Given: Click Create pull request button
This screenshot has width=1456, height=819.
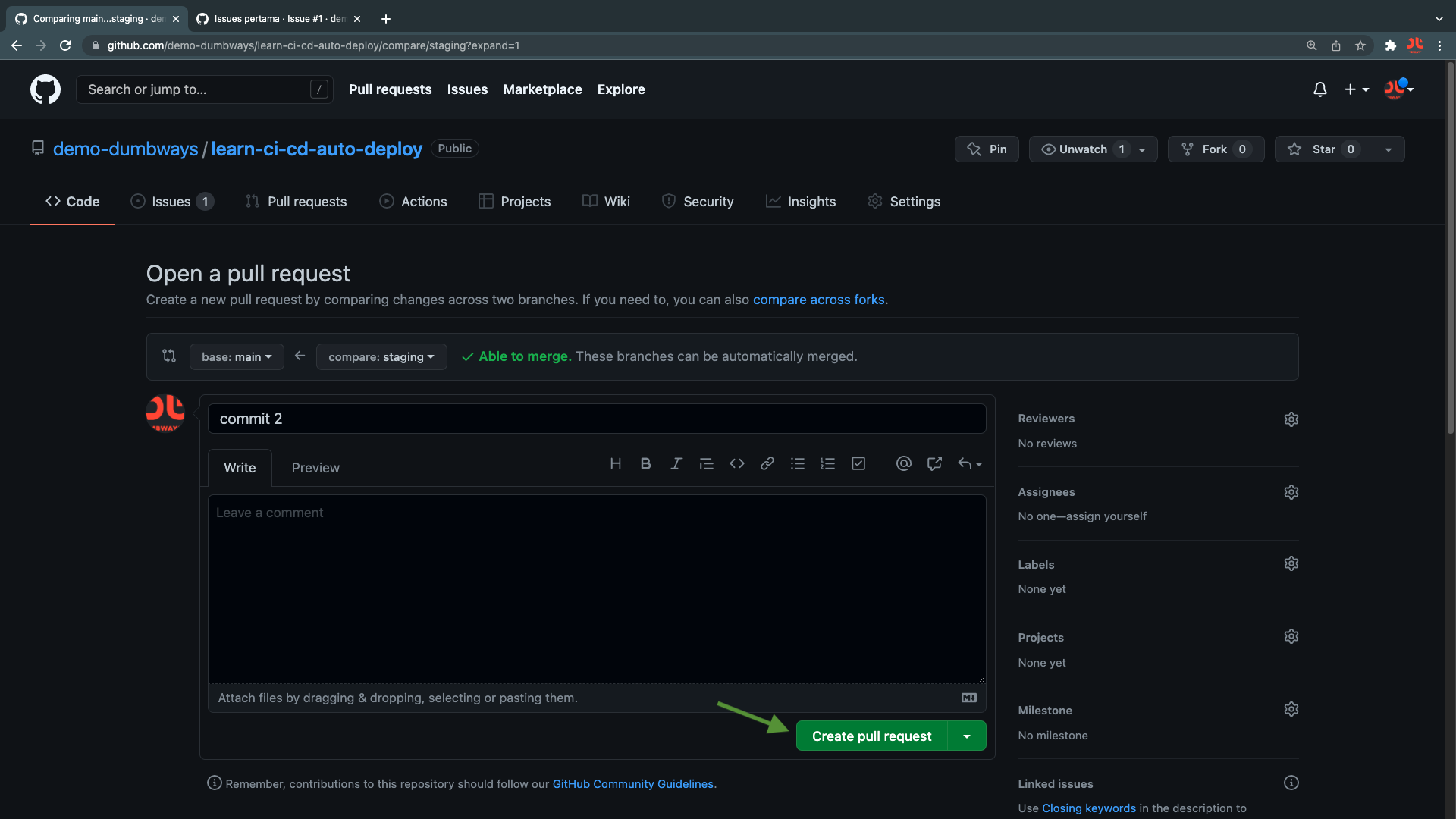Looking at the screenshot, I should (x=871, y=736).
